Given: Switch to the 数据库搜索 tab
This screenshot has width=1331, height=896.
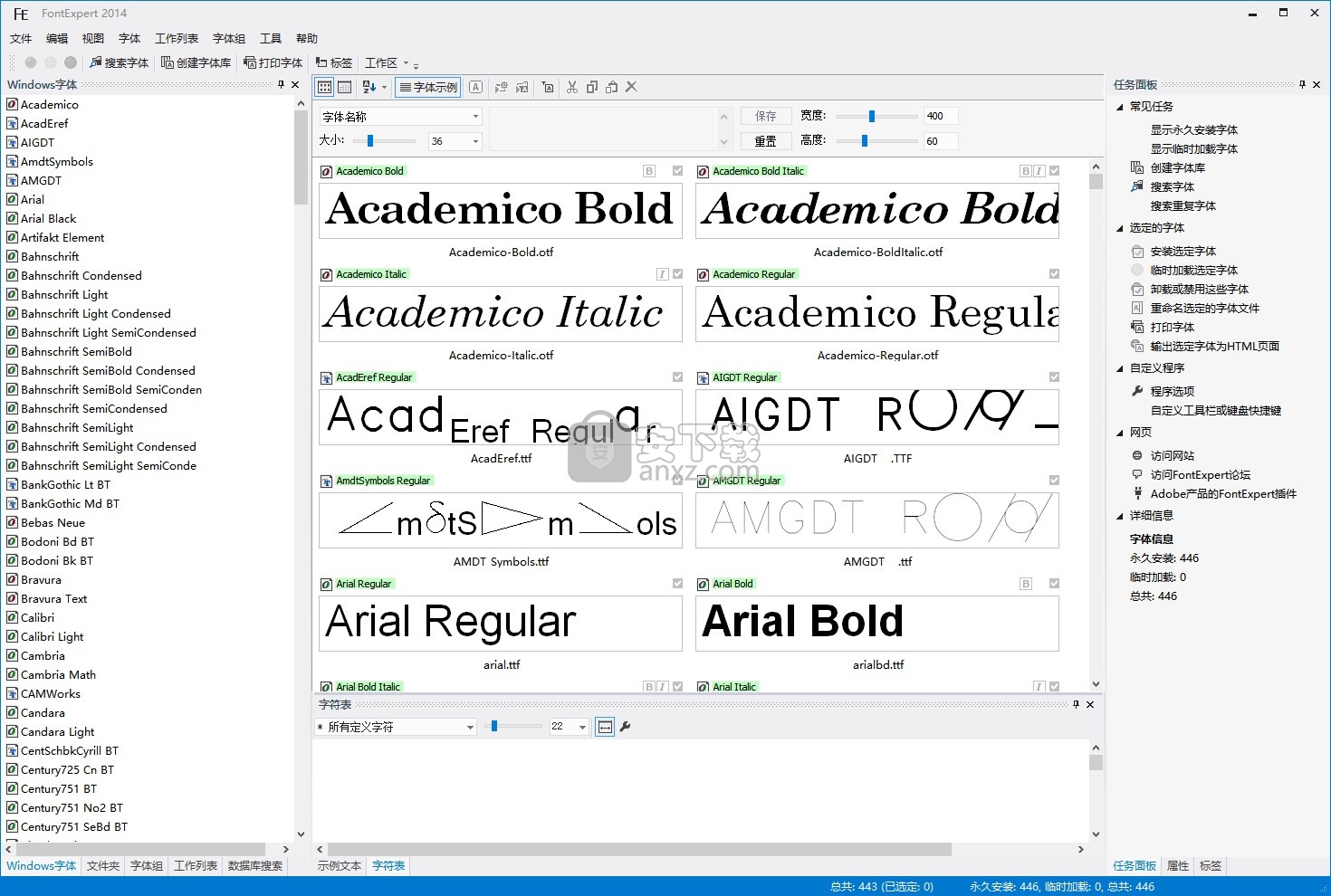Looking at the screenshot, I should (255, 866).
